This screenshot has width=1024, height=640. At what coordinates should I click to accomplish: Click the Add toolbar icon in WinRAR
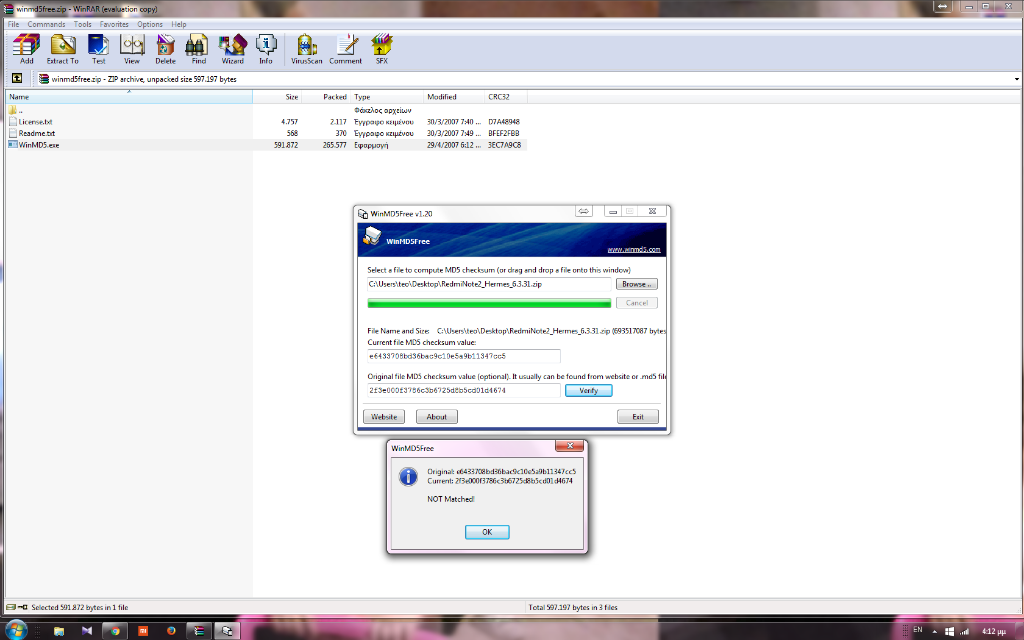pos(26,50)
